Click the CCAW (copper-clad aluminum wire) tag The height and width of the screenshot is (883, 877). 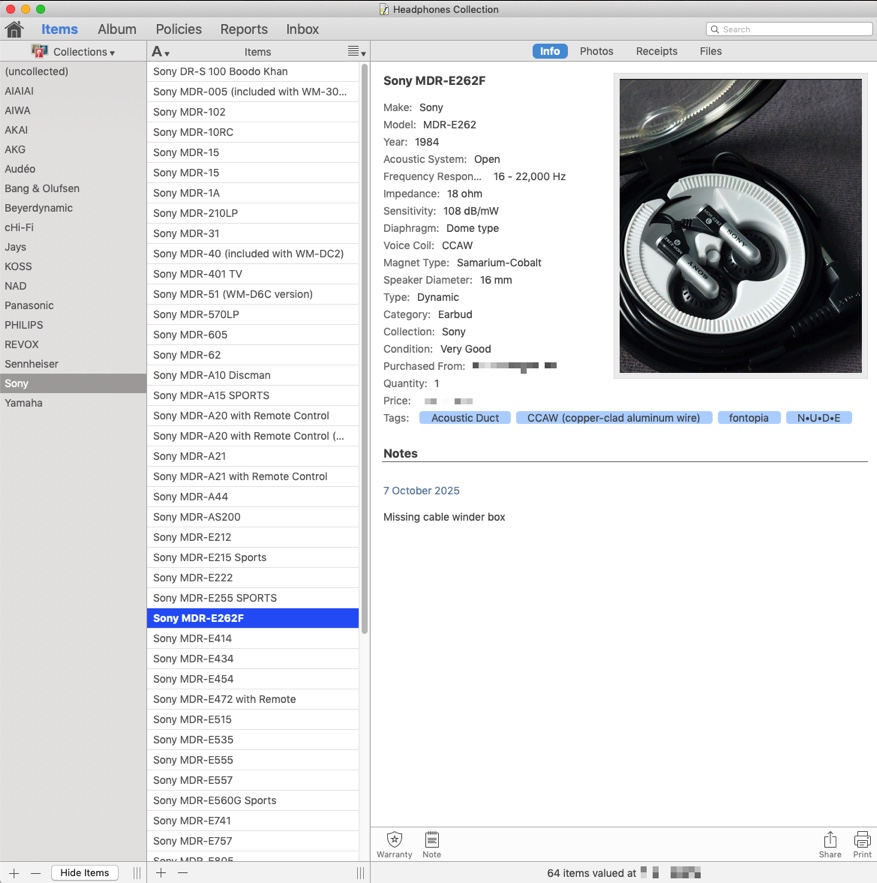614,418
